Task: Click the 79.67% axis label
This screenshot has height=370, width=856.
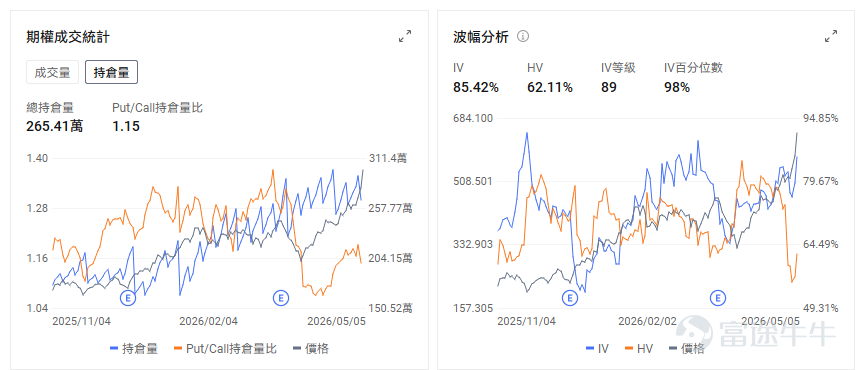Action: point(820,181)
